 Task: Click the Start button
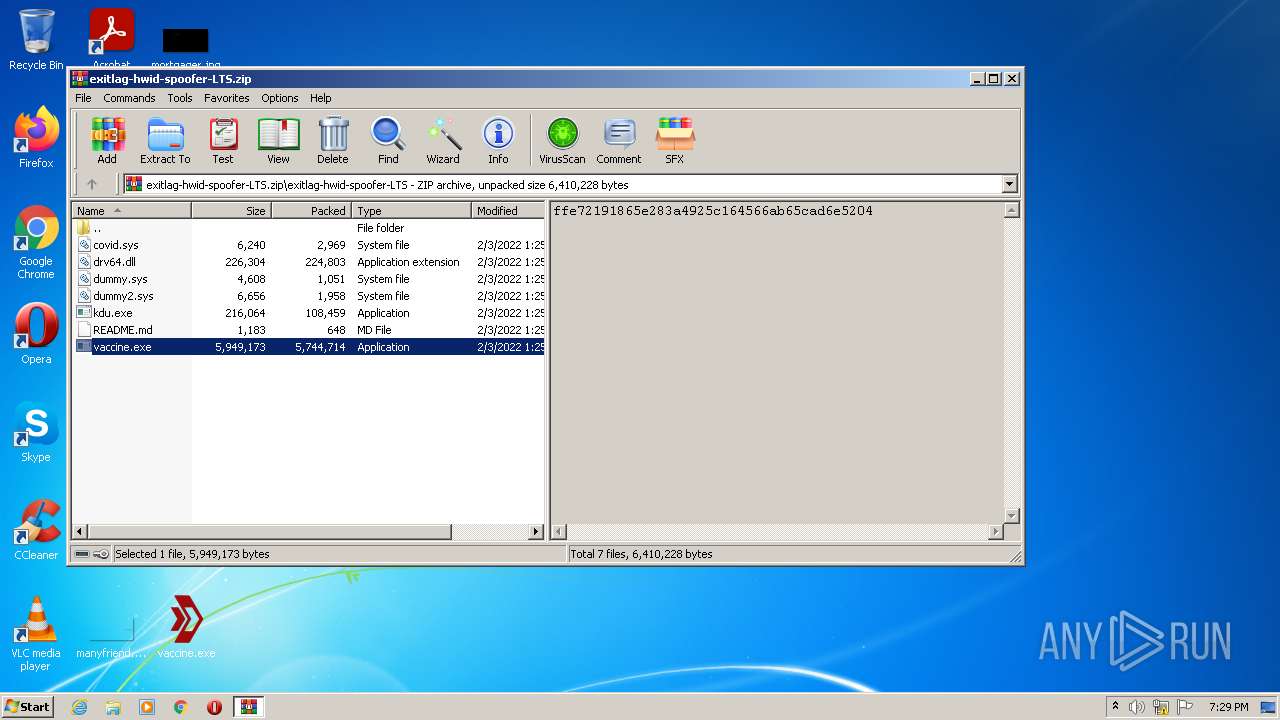(27, 707)
